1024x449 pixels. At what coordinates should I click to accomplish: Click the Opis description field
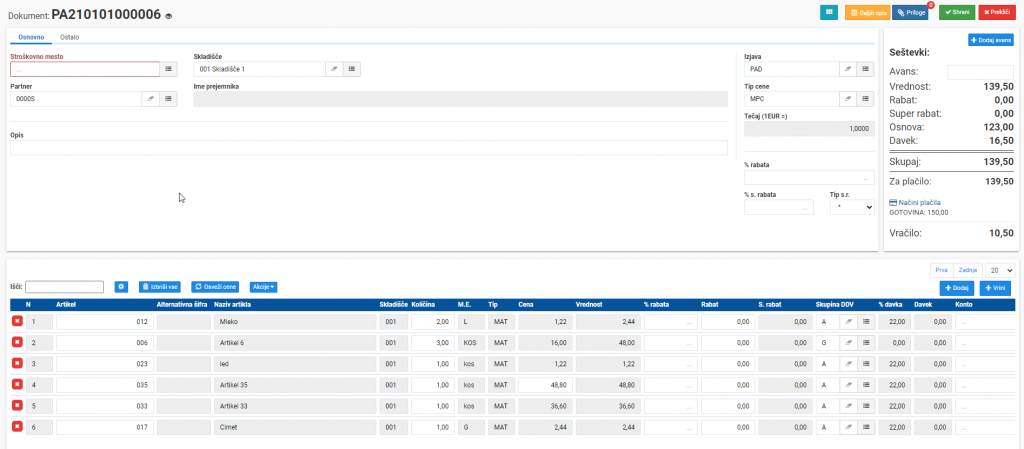pyautogui.click(x=369, y=147)
